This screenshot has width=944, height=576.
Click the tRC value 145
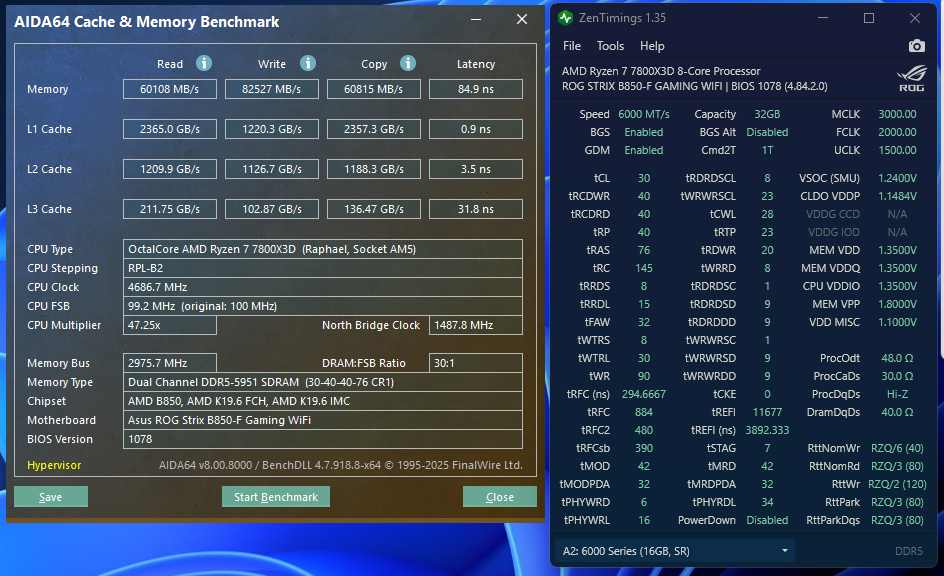[x=644, y=268]
